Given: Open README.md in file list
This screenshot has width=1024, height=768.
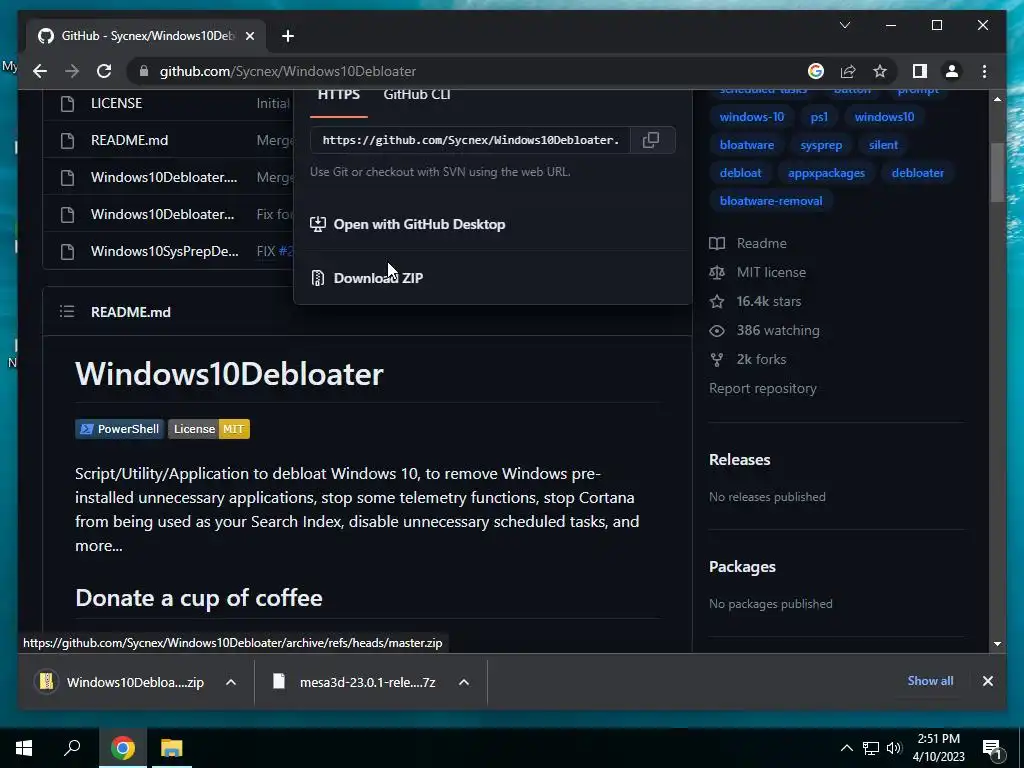Looking at the screenshot, I should [129, 140].
